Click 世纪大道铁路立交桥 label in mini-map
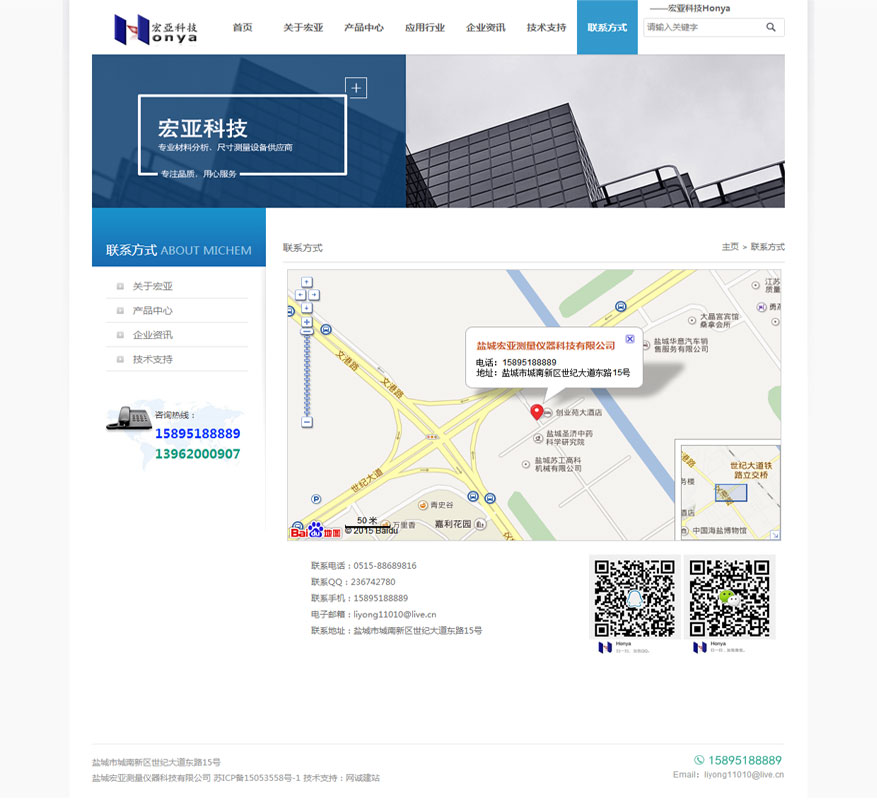 (x=751, y=470)
